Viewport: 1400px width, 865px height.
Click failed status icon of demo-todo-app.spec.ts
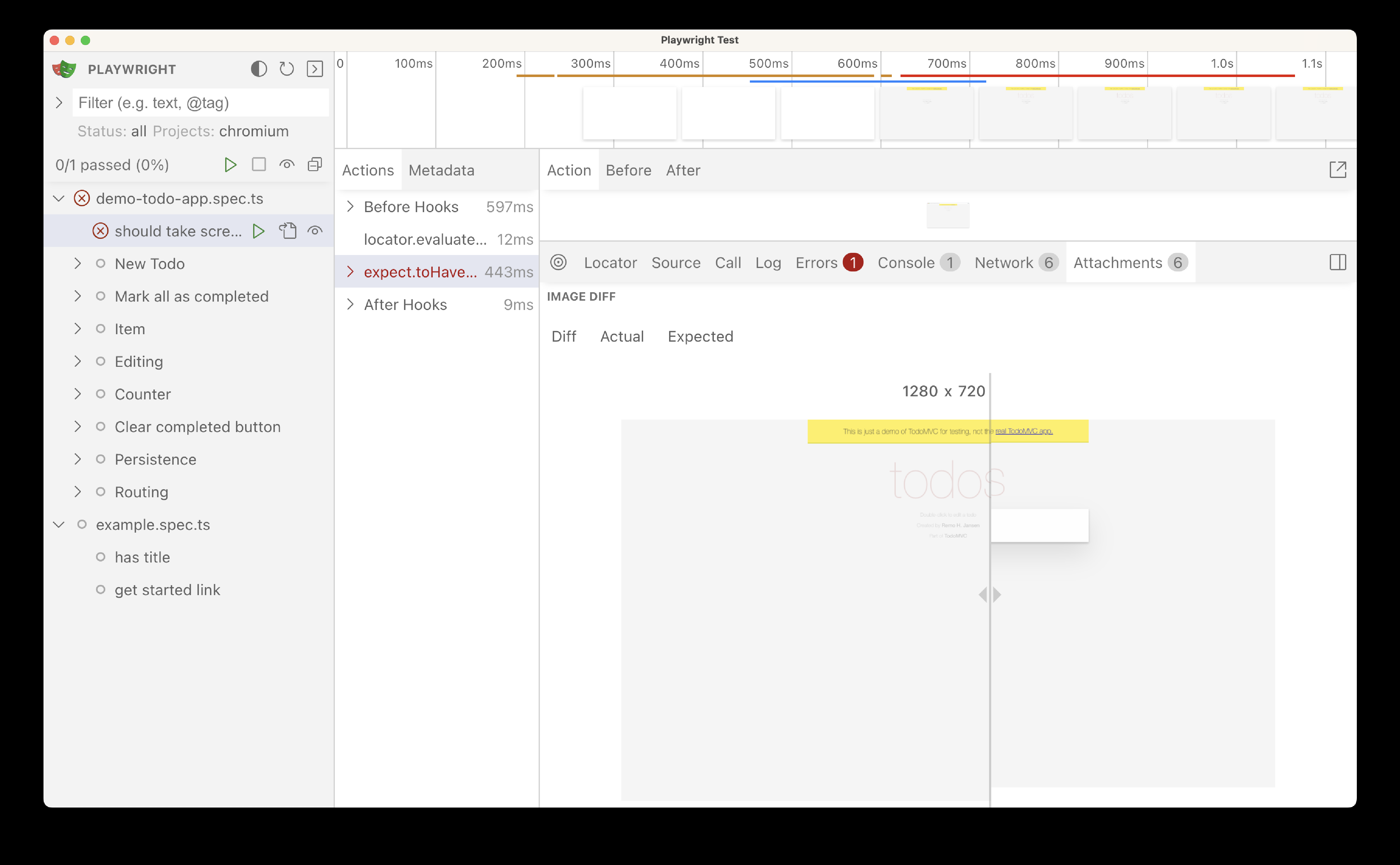(x=82, y=198)
